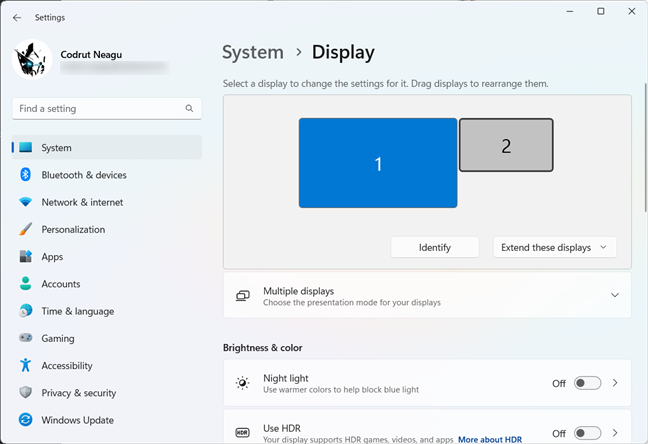Click the Personalization paintbrush icon
Screen dimensions: 648x444
[x=26, y=229]
